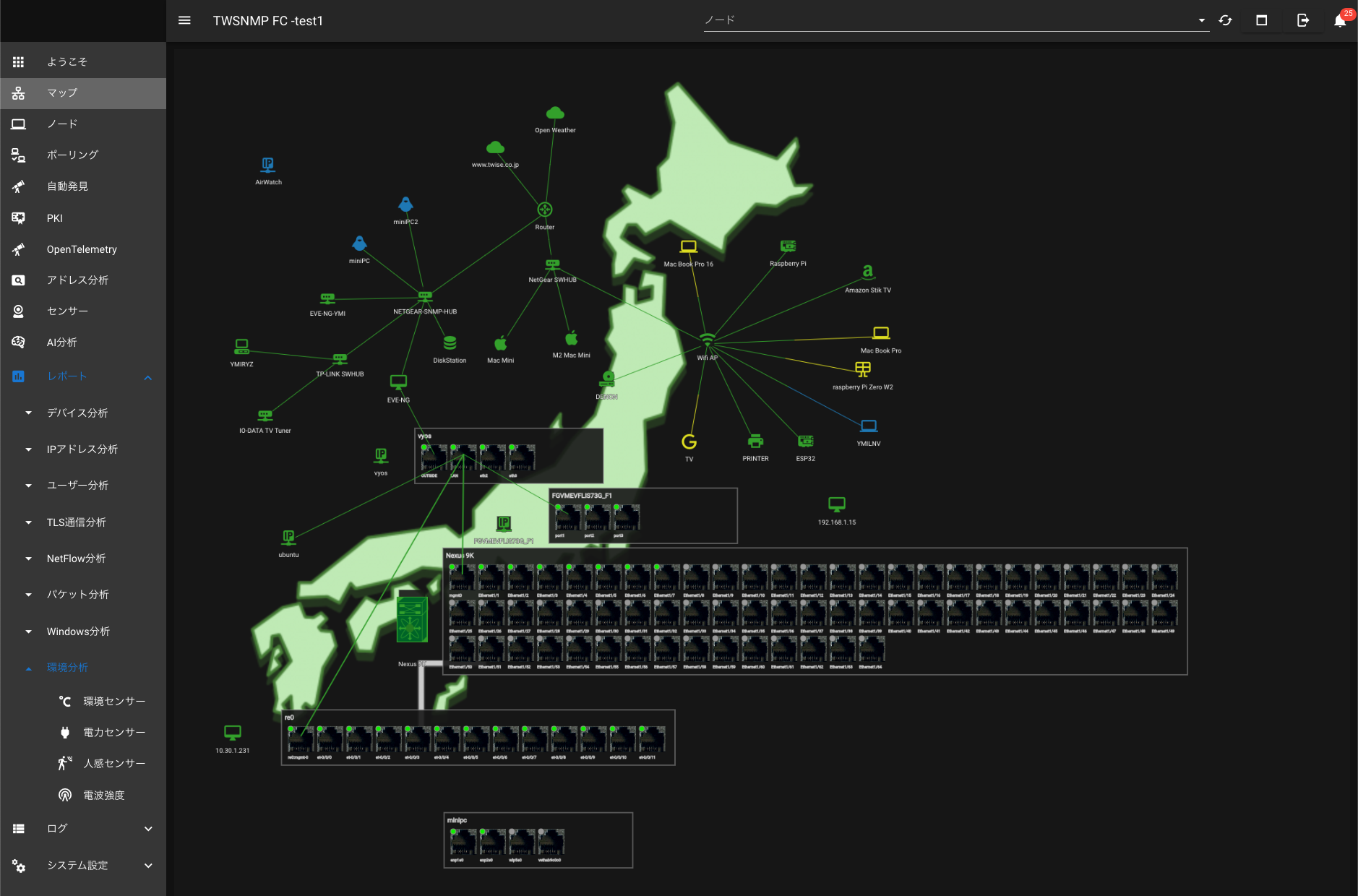This screenshot has height=896, width=1358.
Task: Open AI分析 in the sidebar
Action: 83,343
